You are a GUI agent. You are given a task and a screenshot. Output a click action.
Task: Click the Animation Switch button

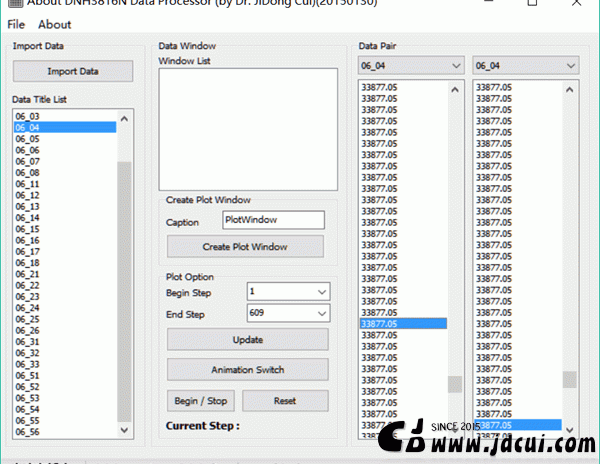point(247,369)
